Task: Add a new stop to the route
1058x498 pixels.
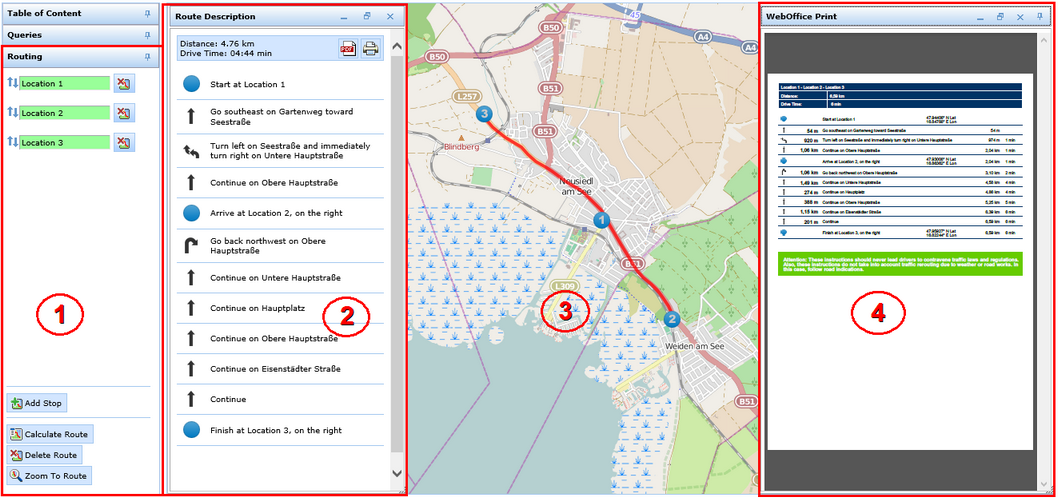Action: tap(37, 404)
